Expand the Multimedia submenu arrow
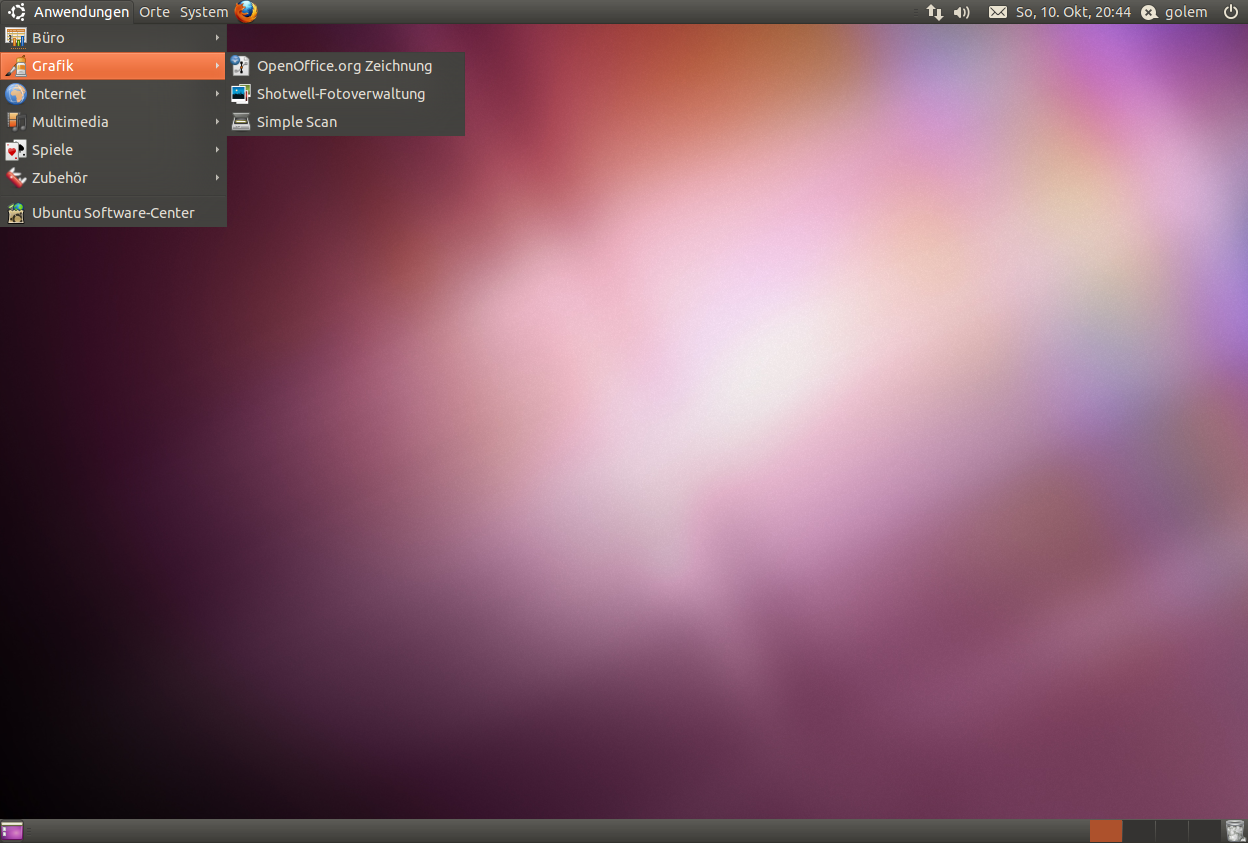The width and height of the screenshot is (1248, 843). point(217,122)
